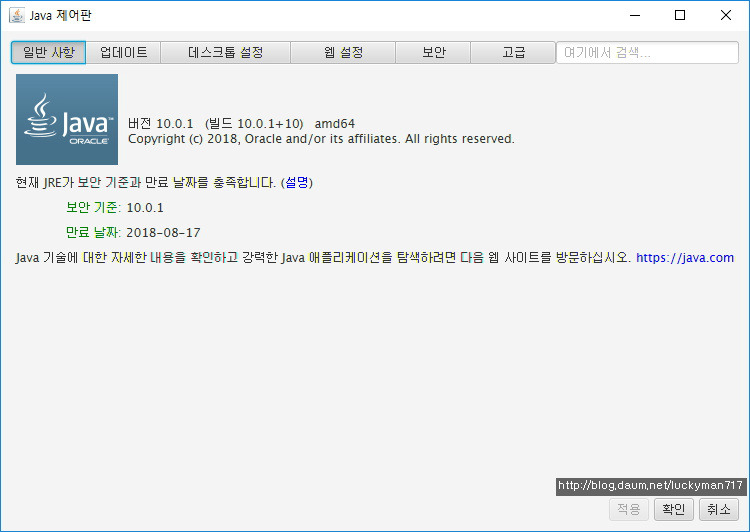The width and height of the screenshot is (750, 532).
Task: Go to the 웹 설정 tab
Action: pyautogui.click(x=343, y=52)
